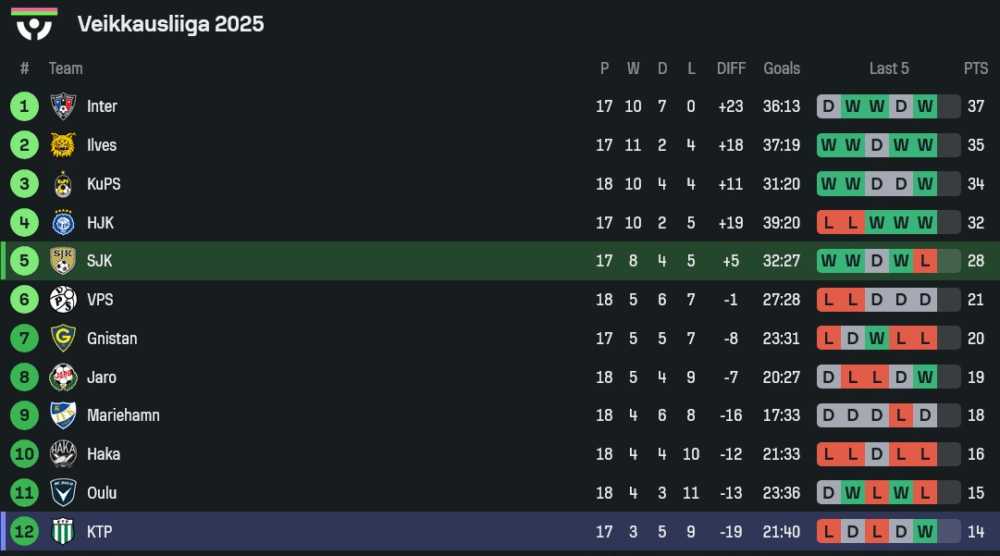The image size is (1000, 556).
Task: Select the VPS club crest
Action: (x=63, y=300)
